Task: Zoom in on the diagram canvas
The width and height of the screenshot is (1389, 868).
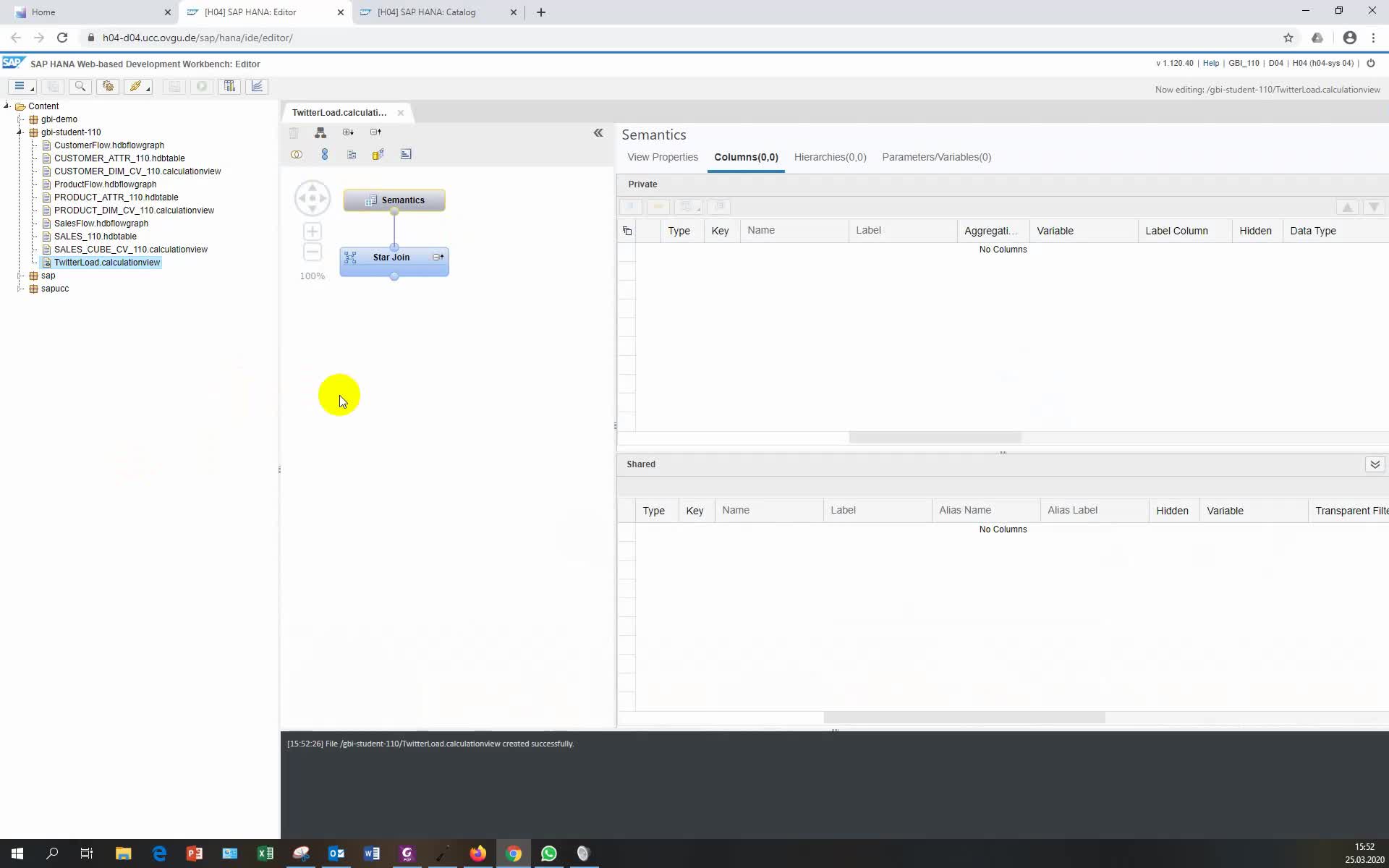Action: pos(312,231)
